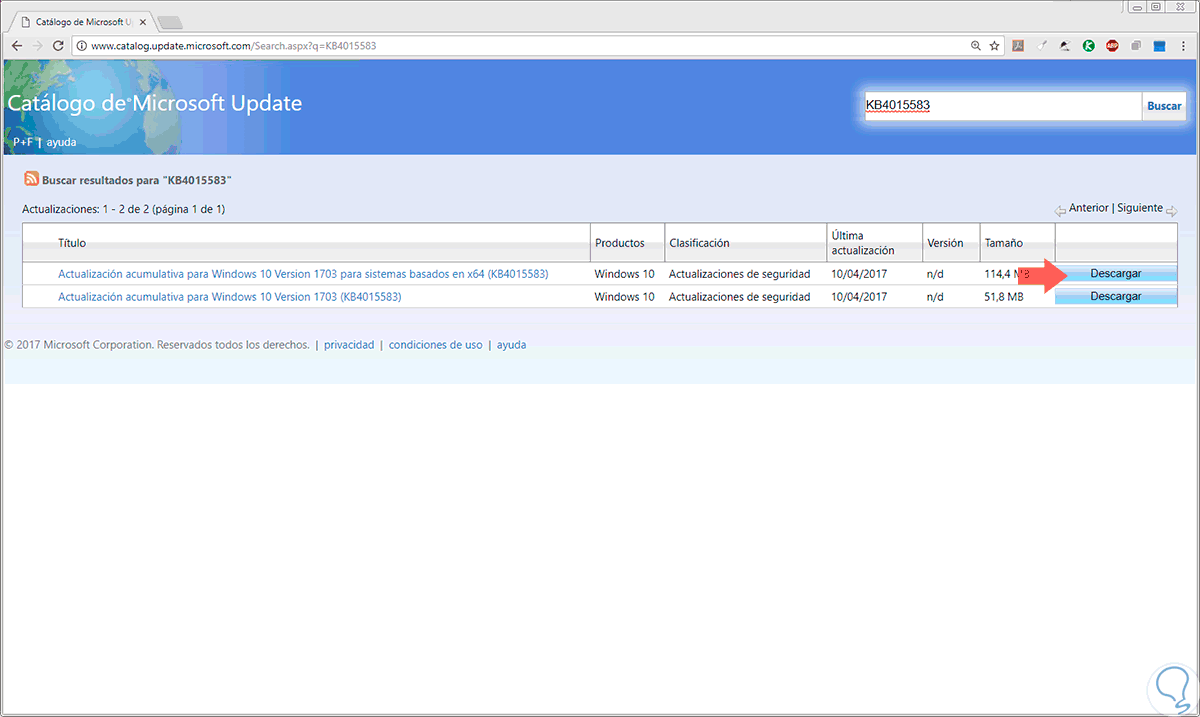Screen dimensions: 1200x717
Task: Download the 51,8 MB update
Action: click(x=1116, y=296)
